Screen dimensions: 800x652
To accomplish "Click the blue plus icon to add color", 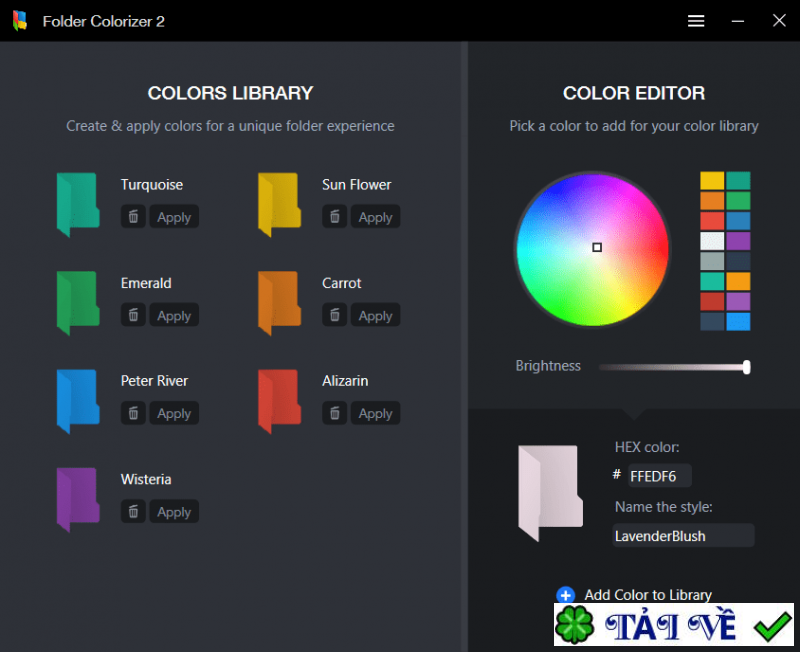I will click(x=565, y=595).
